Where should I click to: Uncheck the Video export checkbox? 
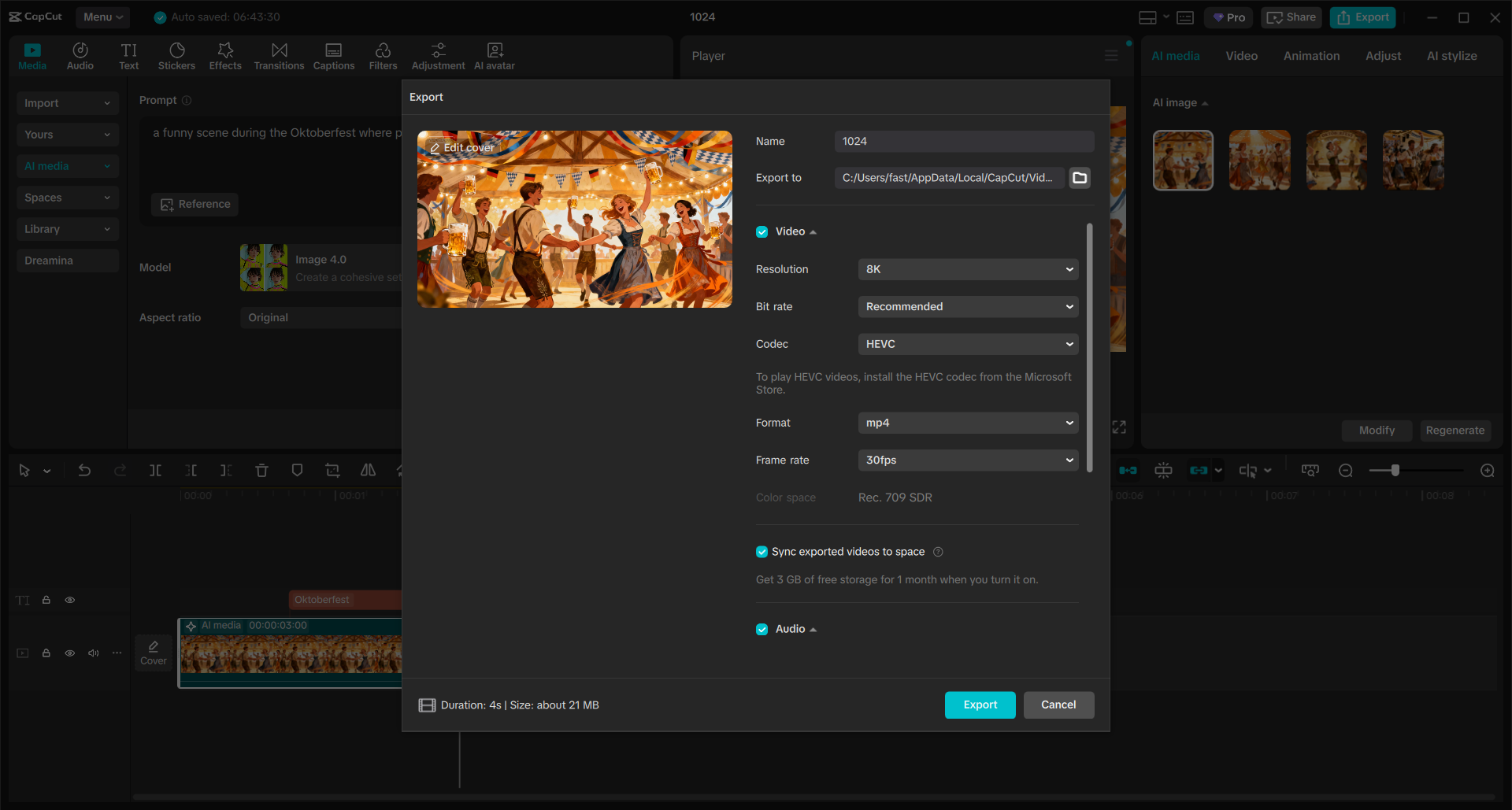[x=762, y=231]
